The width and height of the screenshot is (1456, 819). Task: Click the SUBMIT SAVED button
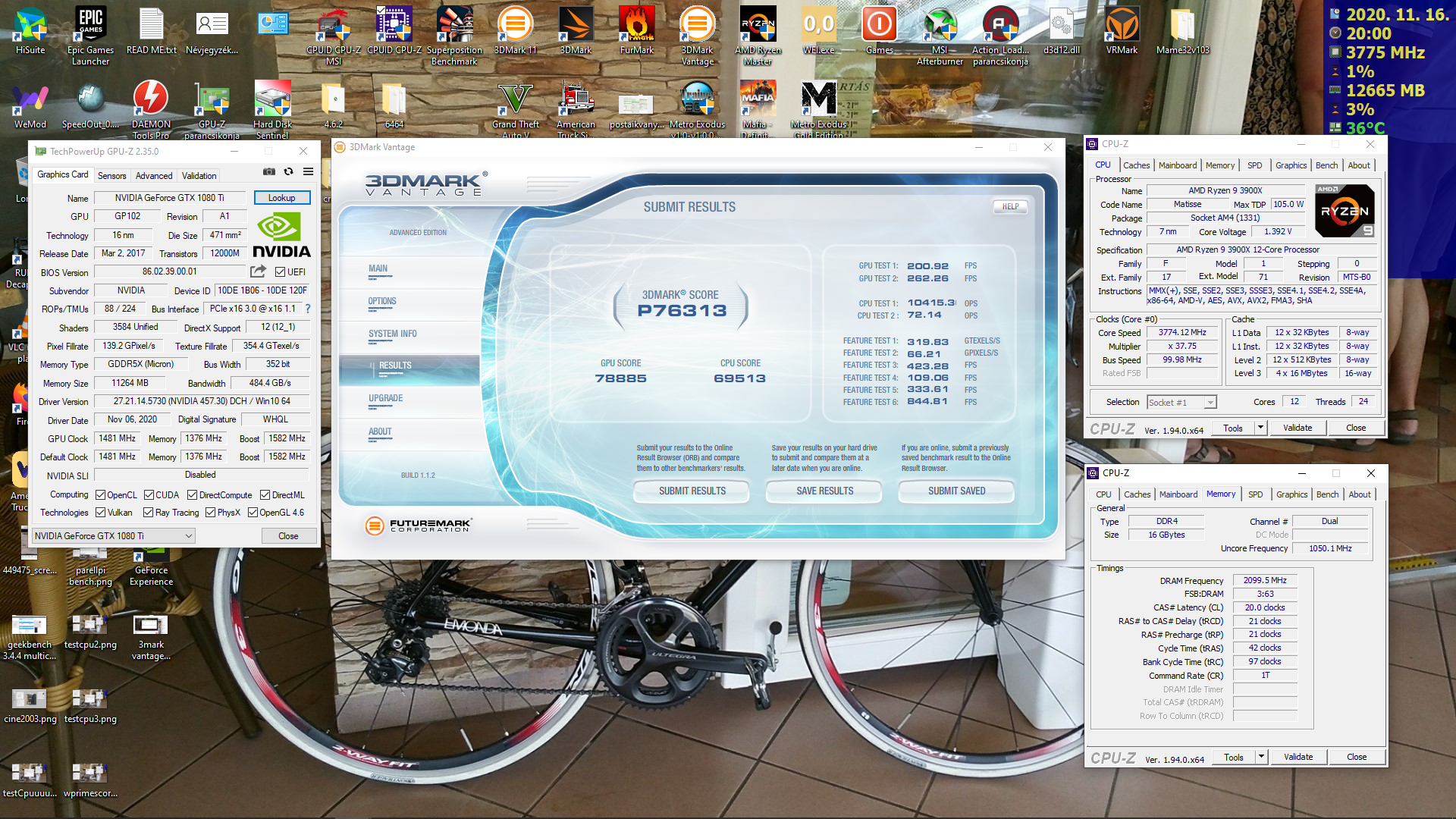click(x=956, y=491)
